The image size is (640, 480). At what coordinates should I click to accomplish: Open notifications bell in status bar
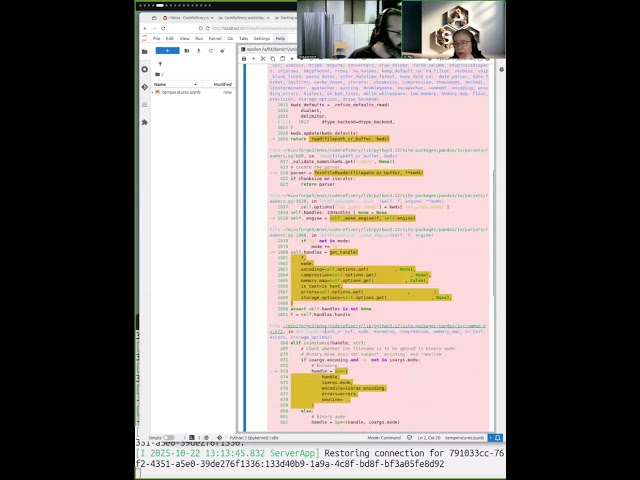pos(498,438)
